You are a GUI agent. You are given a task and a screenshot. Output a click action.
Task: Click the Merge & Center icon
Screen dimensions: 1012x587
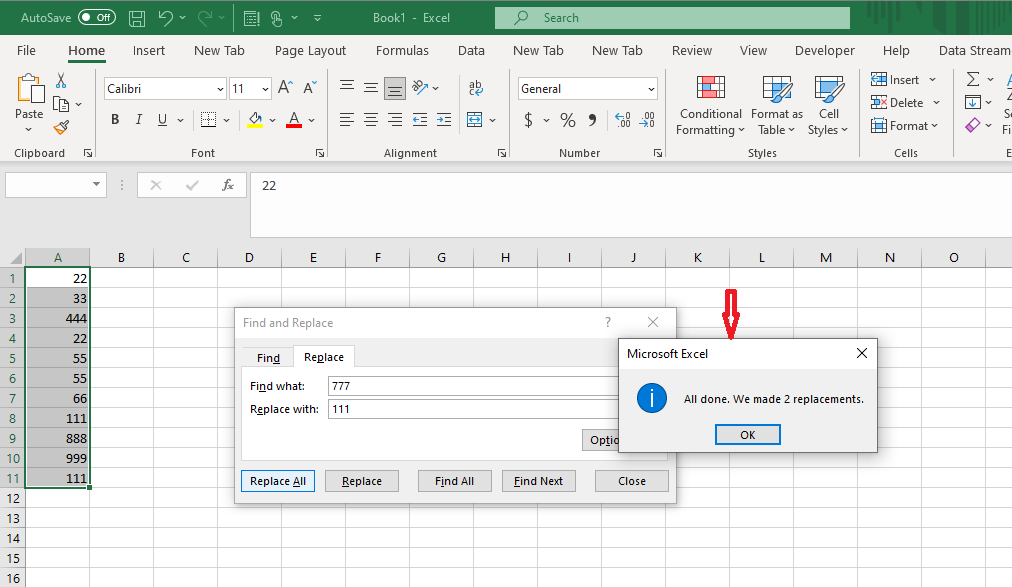(x=474, y=119)
